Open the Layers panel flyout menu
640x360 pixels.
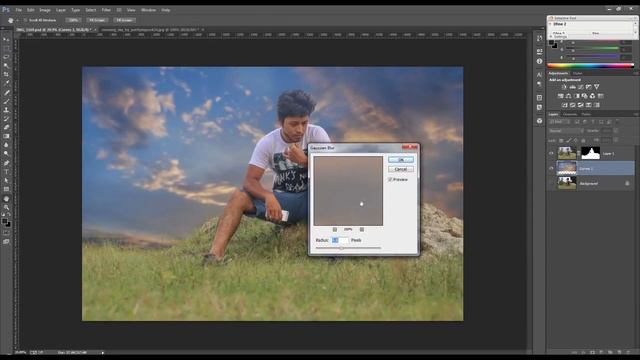coord(636,114)
